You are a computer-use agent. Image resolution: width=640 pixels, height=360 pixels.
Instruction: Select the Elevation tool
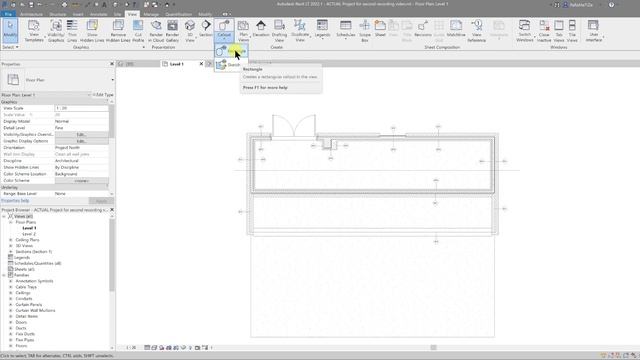pos(261,29)
